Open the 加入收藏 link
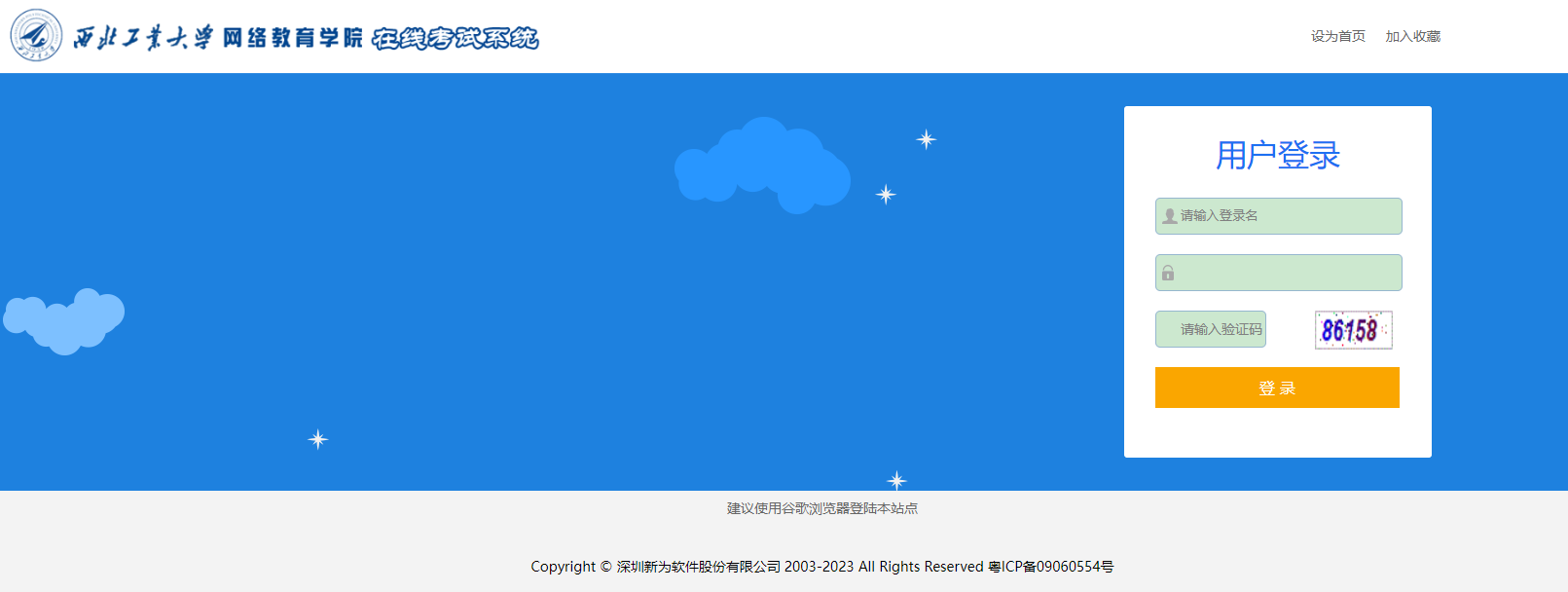The image size is (1568, 592). click(x=1412, y=36)
